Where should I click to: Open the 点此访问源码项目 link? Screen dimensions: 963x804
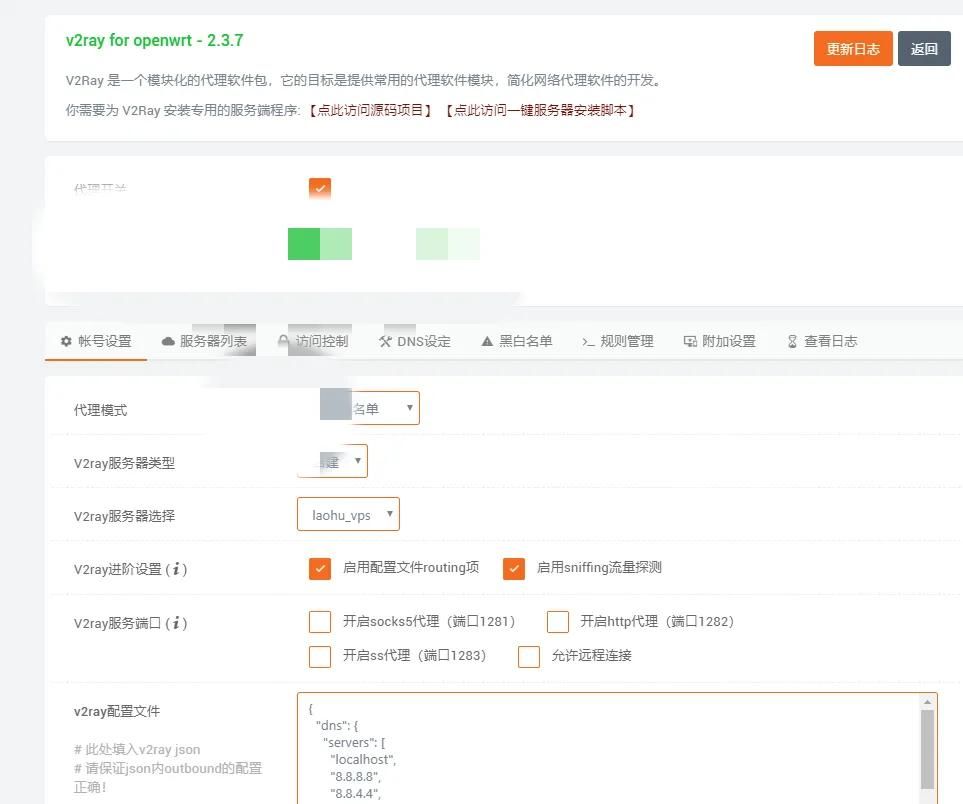(370, 111)
